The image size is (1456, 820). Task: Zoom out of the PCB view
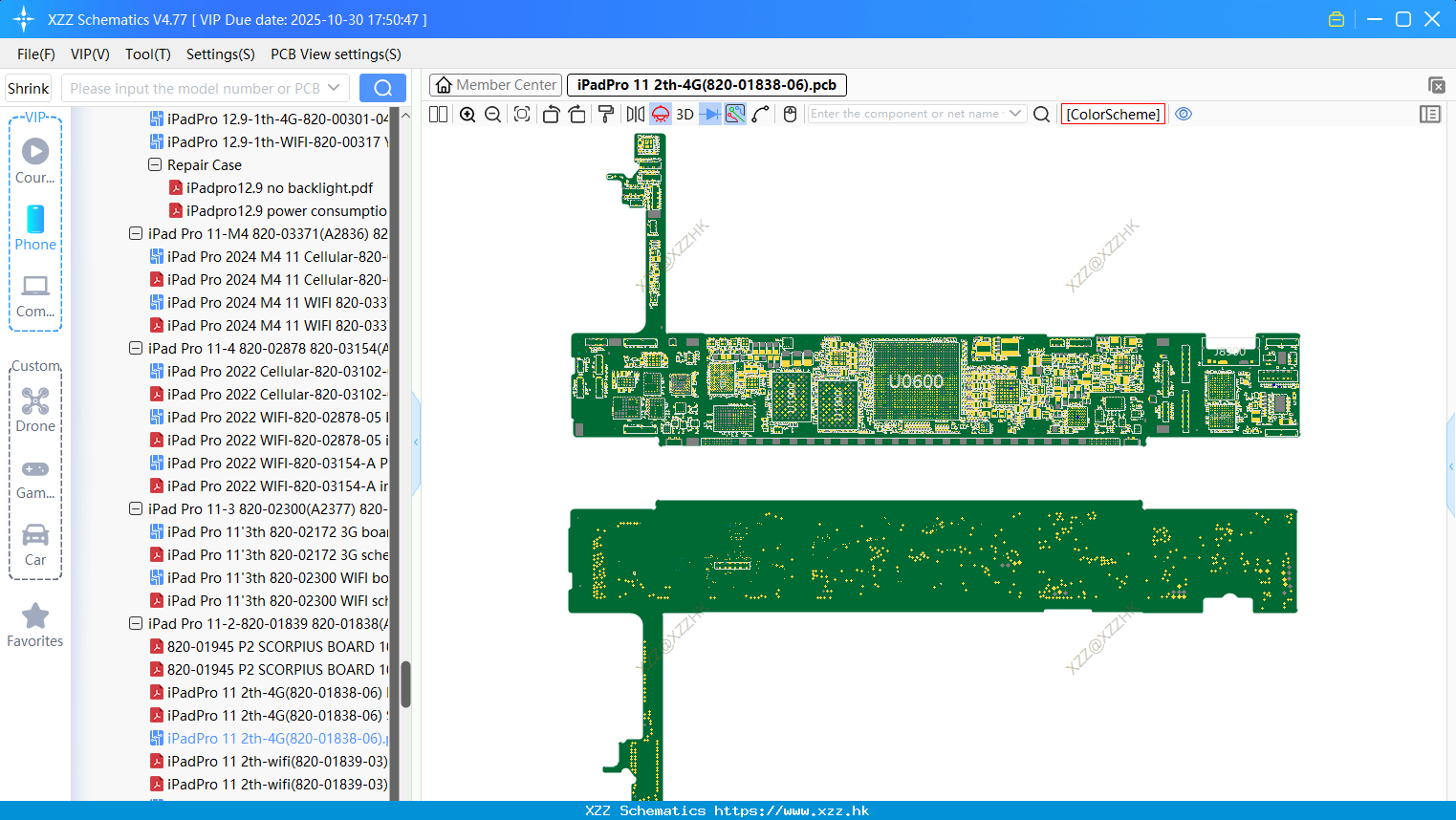tap(493, 114)
